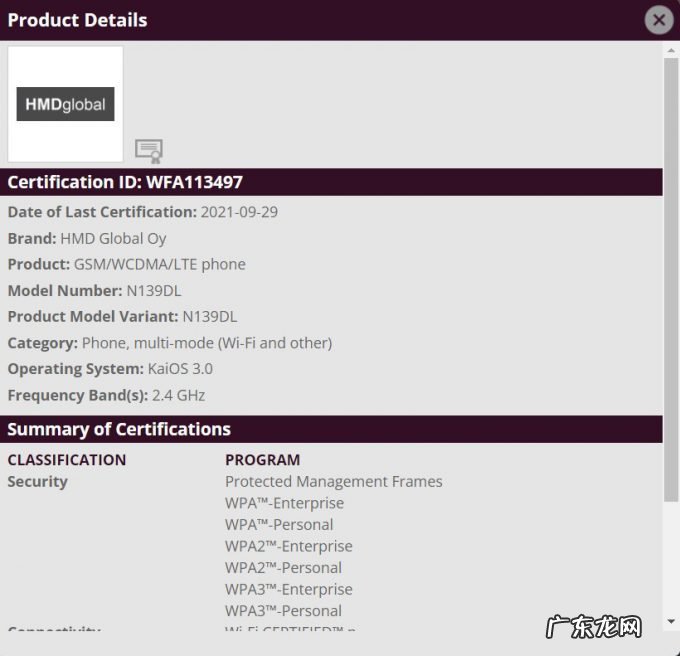Click the scrollbar up arrow
The height and width of the screenshot is (656, 680).
[x=671, y=50]
